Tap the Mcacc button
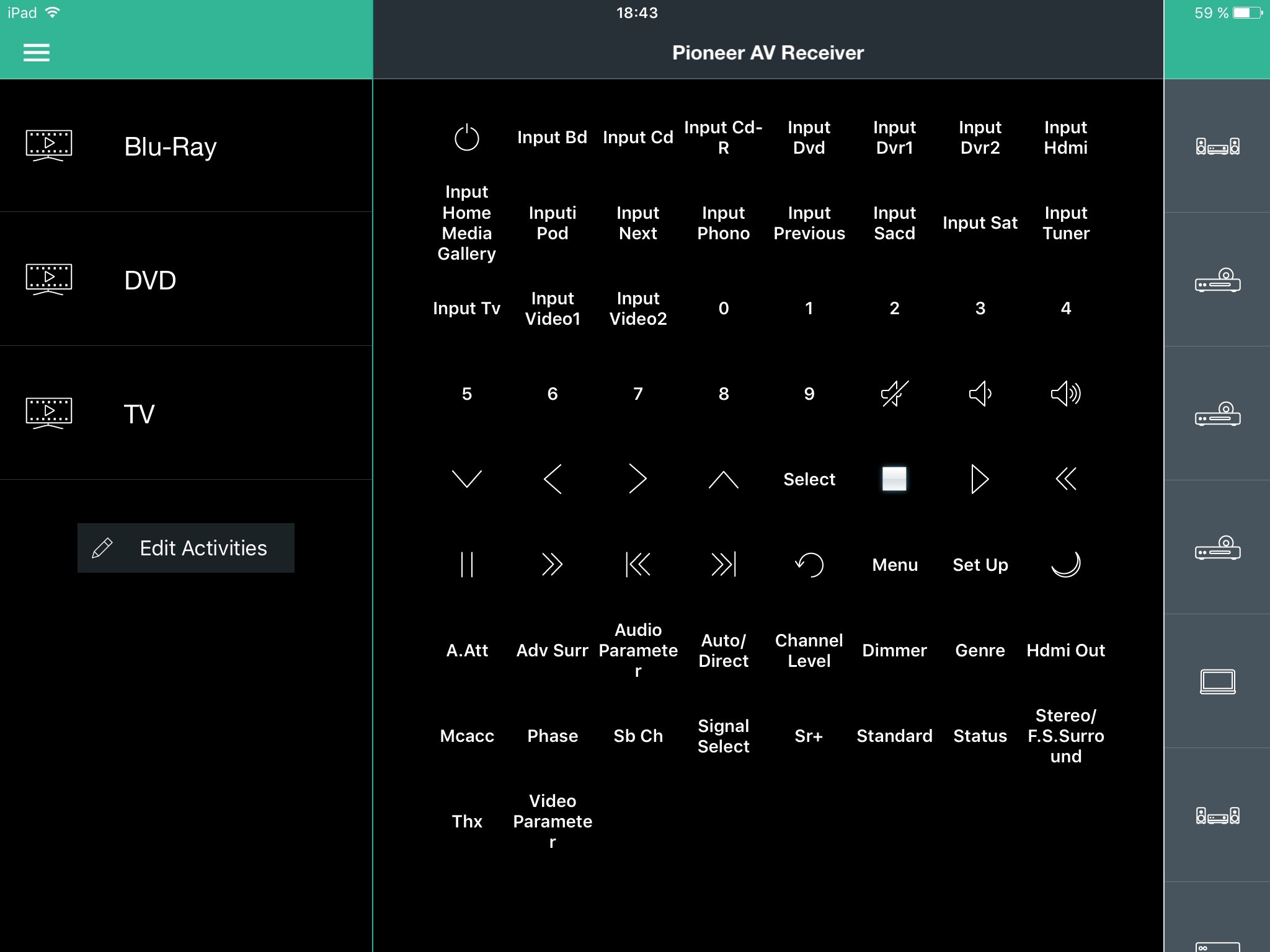The width and height of the screenshot is (1270, 952). tap(467, 736)
